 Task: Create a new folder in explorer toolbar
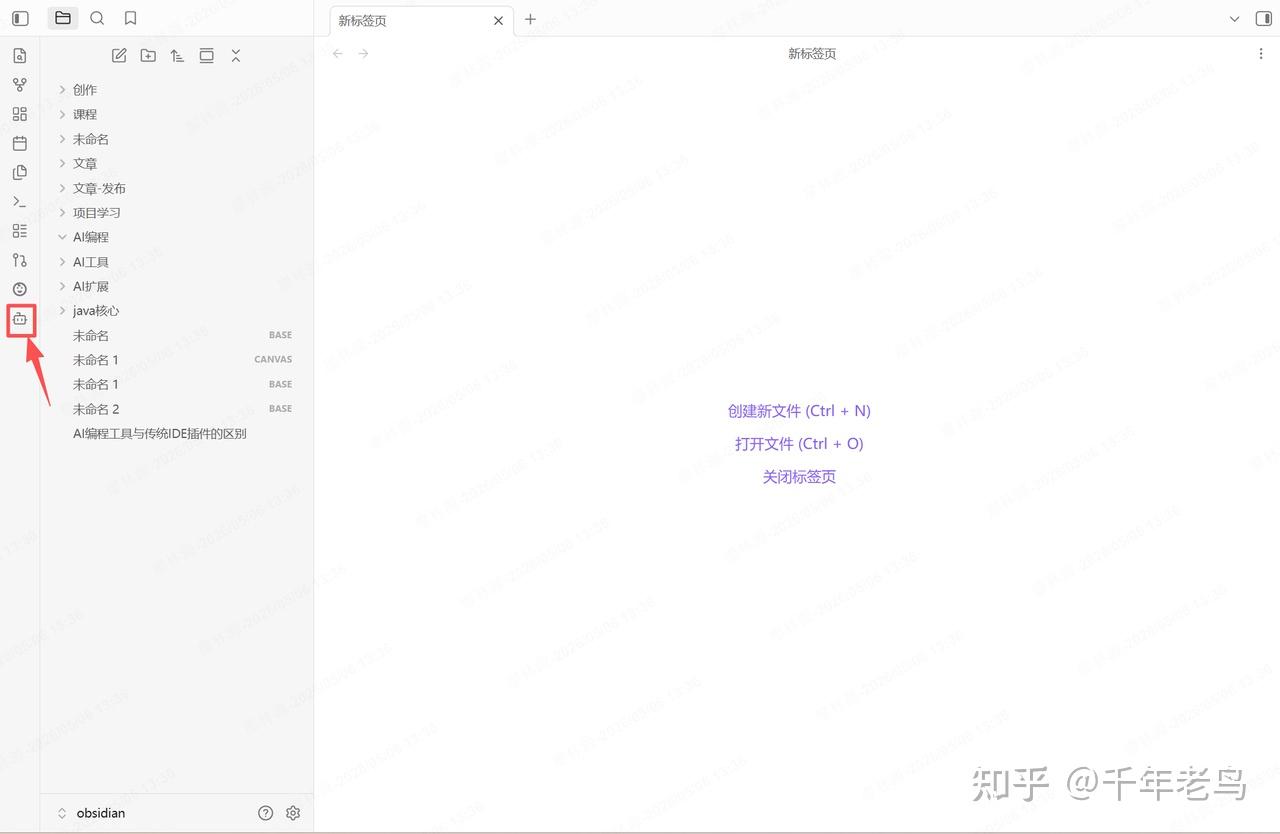point(148,56)
